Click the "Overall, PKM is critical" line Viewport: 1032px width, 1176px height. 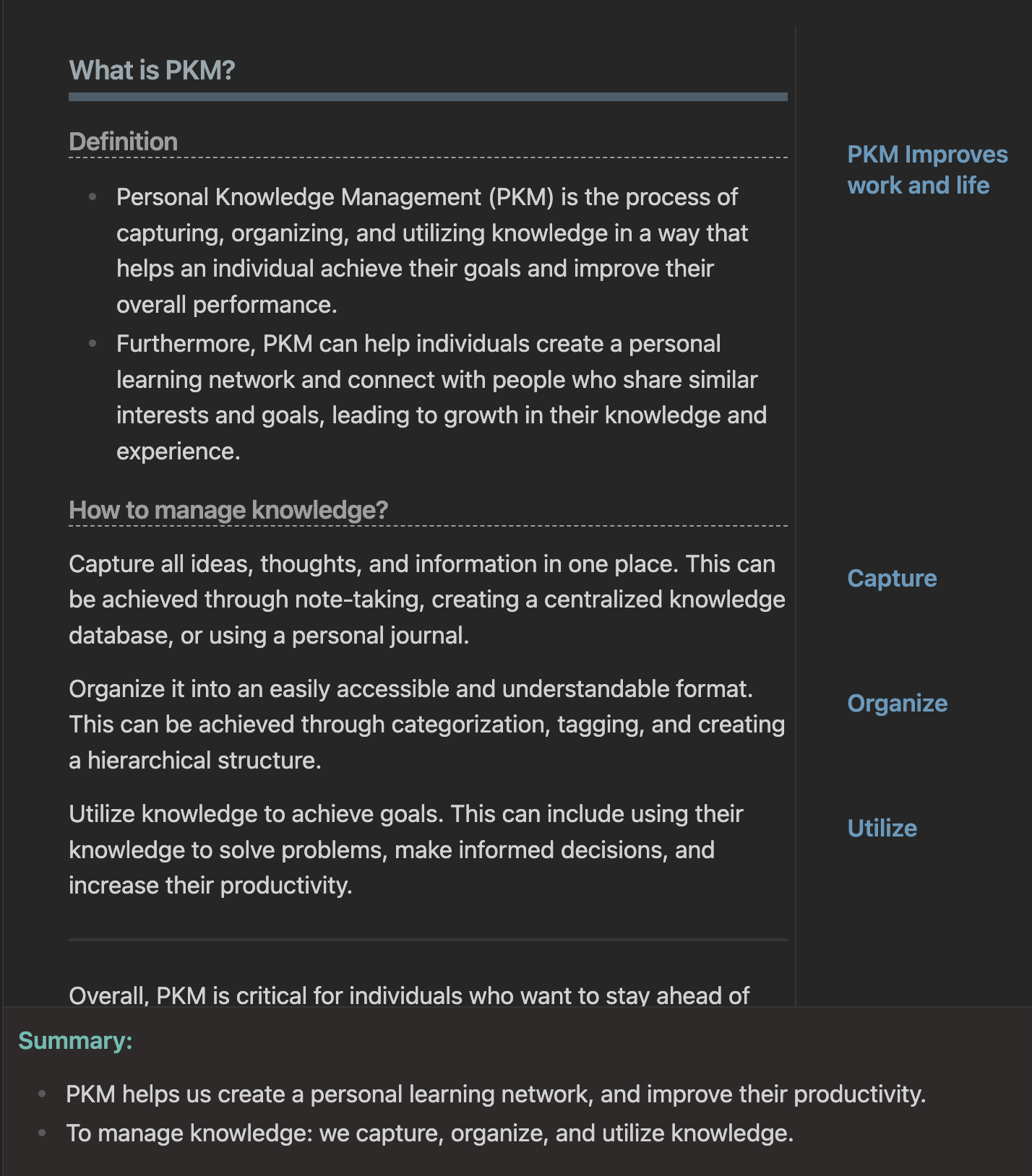click(x=409, y=995)
